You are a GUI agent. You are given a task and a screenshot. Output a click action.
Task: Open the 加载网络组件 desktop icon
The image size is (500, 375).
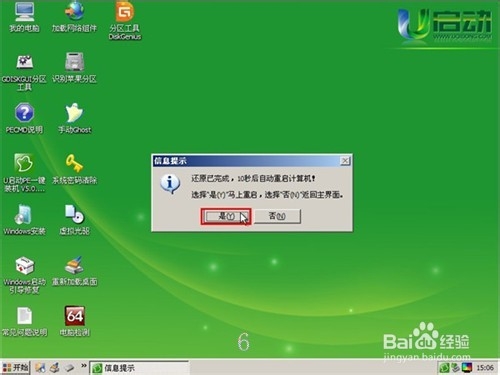74,17
